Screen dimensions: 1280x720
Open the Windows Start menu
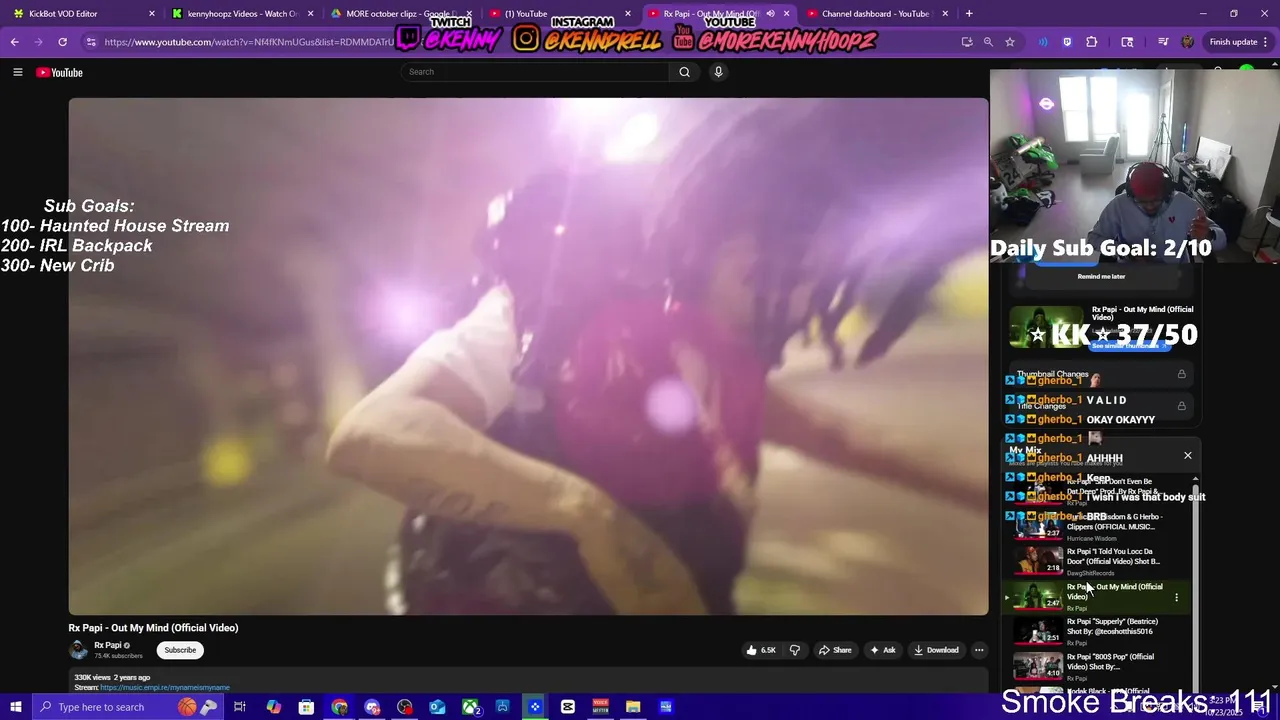pos(15,707)
